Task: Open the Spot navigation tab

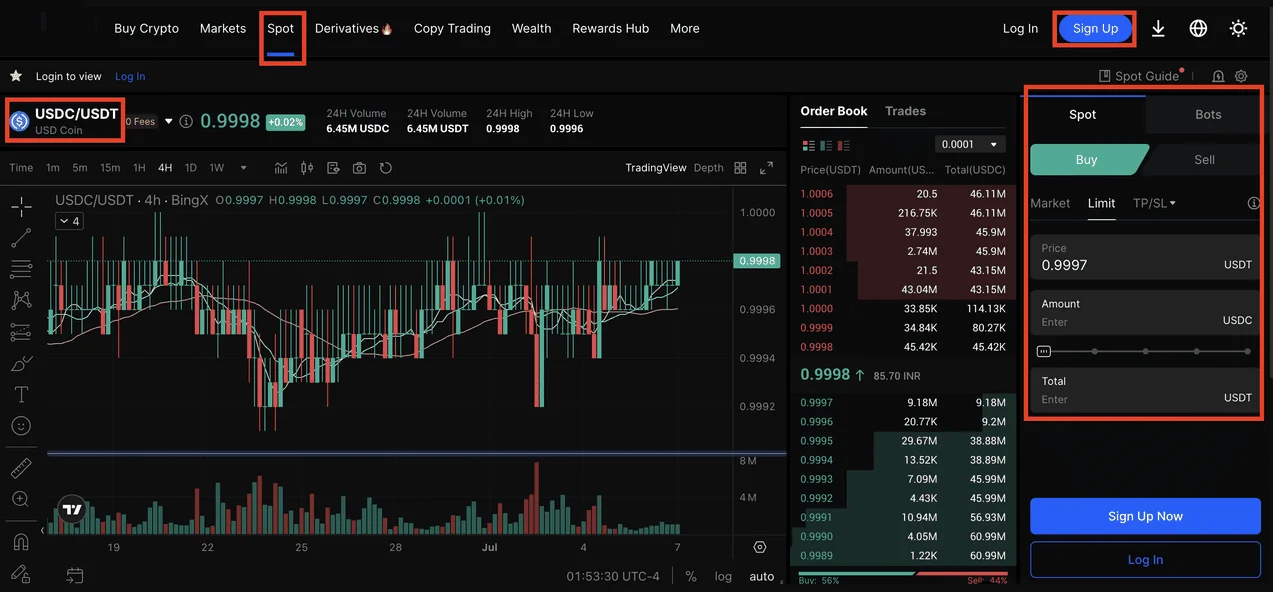Action: 281,29
